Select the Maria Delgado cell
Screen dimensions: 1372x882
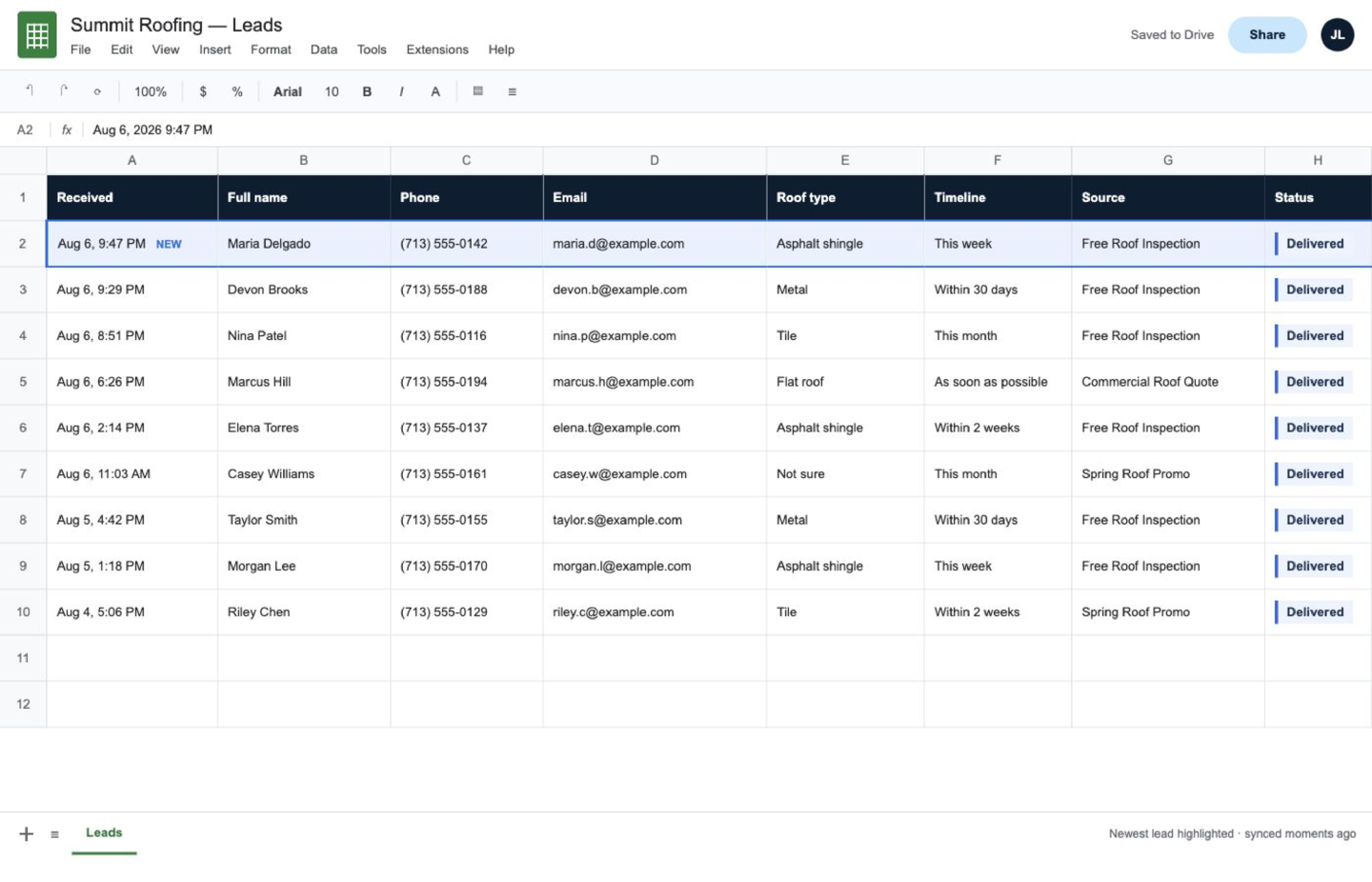tap(304, 244)
